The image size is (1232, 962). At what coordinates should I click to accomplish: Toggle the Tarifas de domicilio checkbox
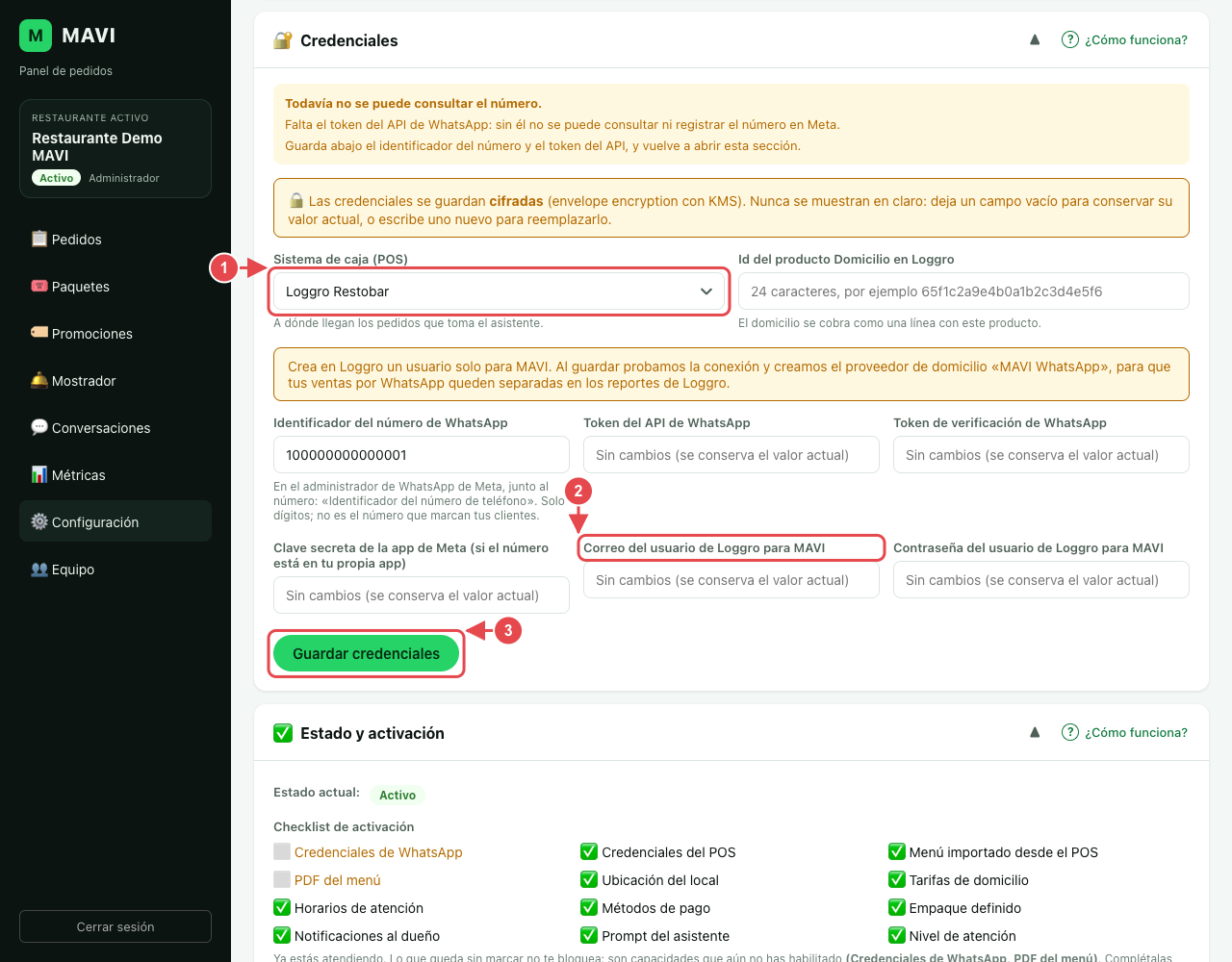coord(897,879)
